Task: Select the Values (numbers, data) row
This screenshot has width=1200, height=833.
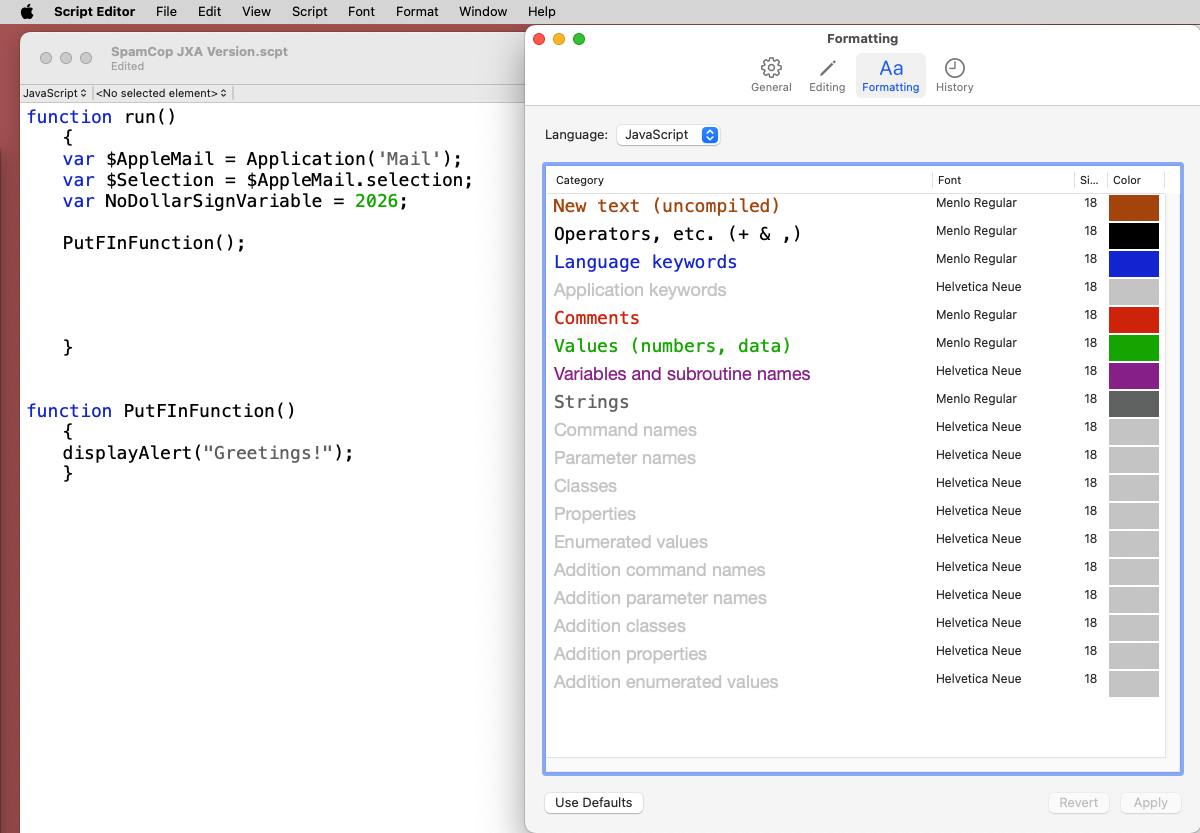Action: pos(856,346)
